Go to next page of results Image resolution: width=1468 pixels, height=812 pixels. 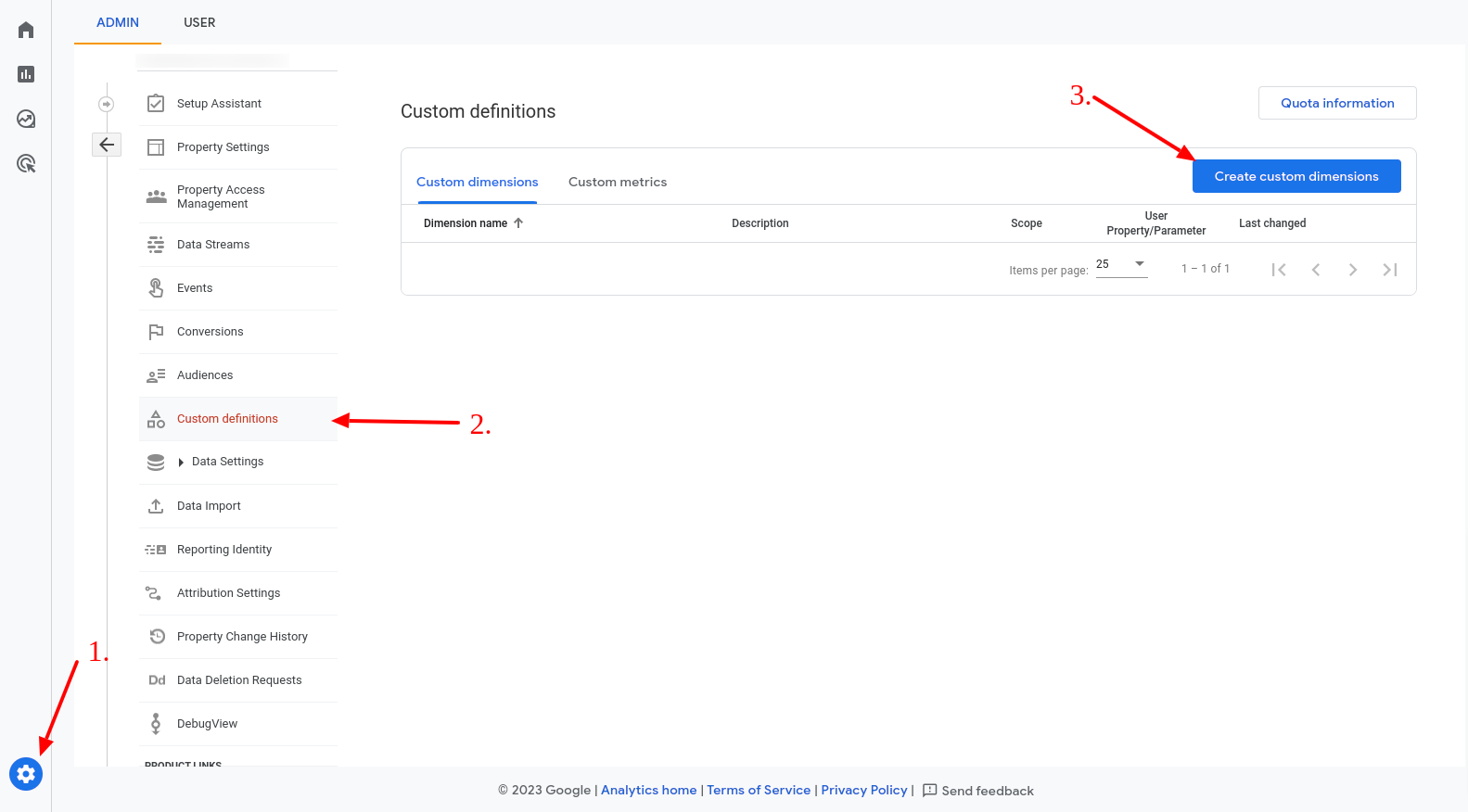point(1352,270)
